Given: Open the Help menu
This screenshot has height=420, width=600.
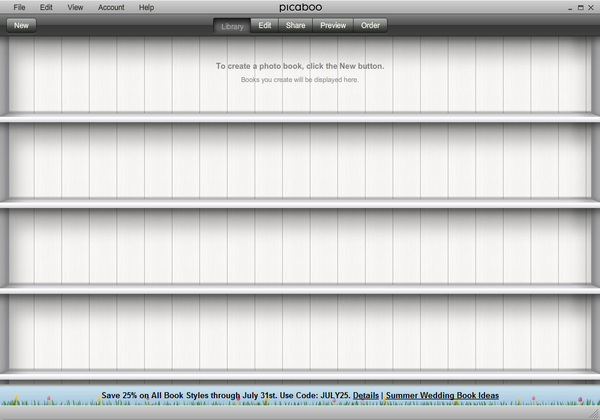Looking at the screenshot, I should point(146,7).
